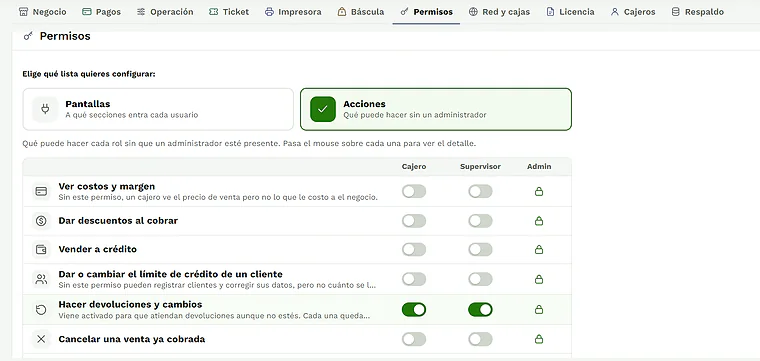Viewport: 760px width, 361px height.
Task: Click the document icon beside Licencia
Action: [550, 12]
